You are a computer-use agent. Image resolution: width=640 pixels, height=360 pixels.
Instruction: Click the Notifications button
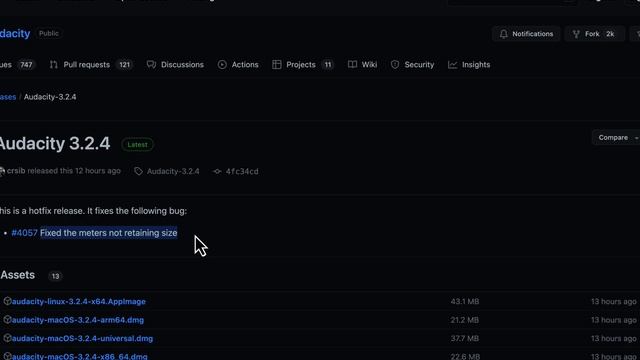tap(526, 34)
